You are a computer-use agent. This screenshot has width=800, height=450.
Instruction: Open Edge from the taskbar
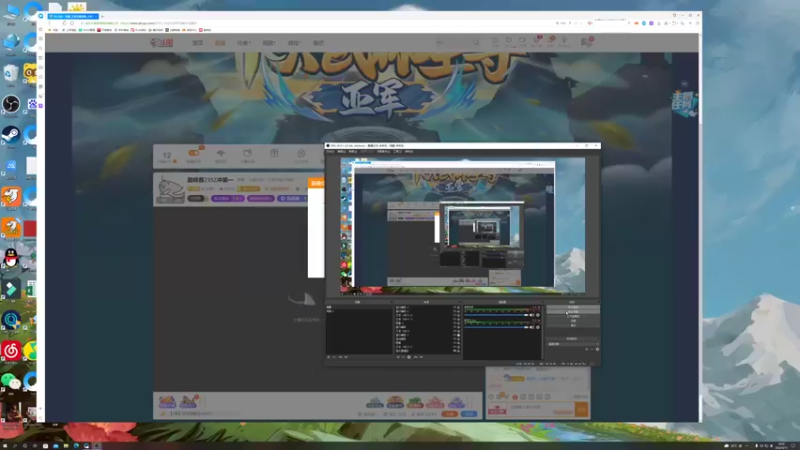[76, 446]
